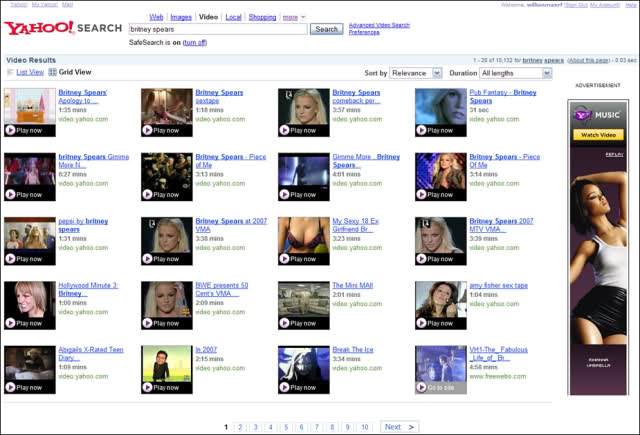Viewport: 640px width, 435px height.
Task: Open the Sort by Relevance dropdown
Action: pos(416,73)
